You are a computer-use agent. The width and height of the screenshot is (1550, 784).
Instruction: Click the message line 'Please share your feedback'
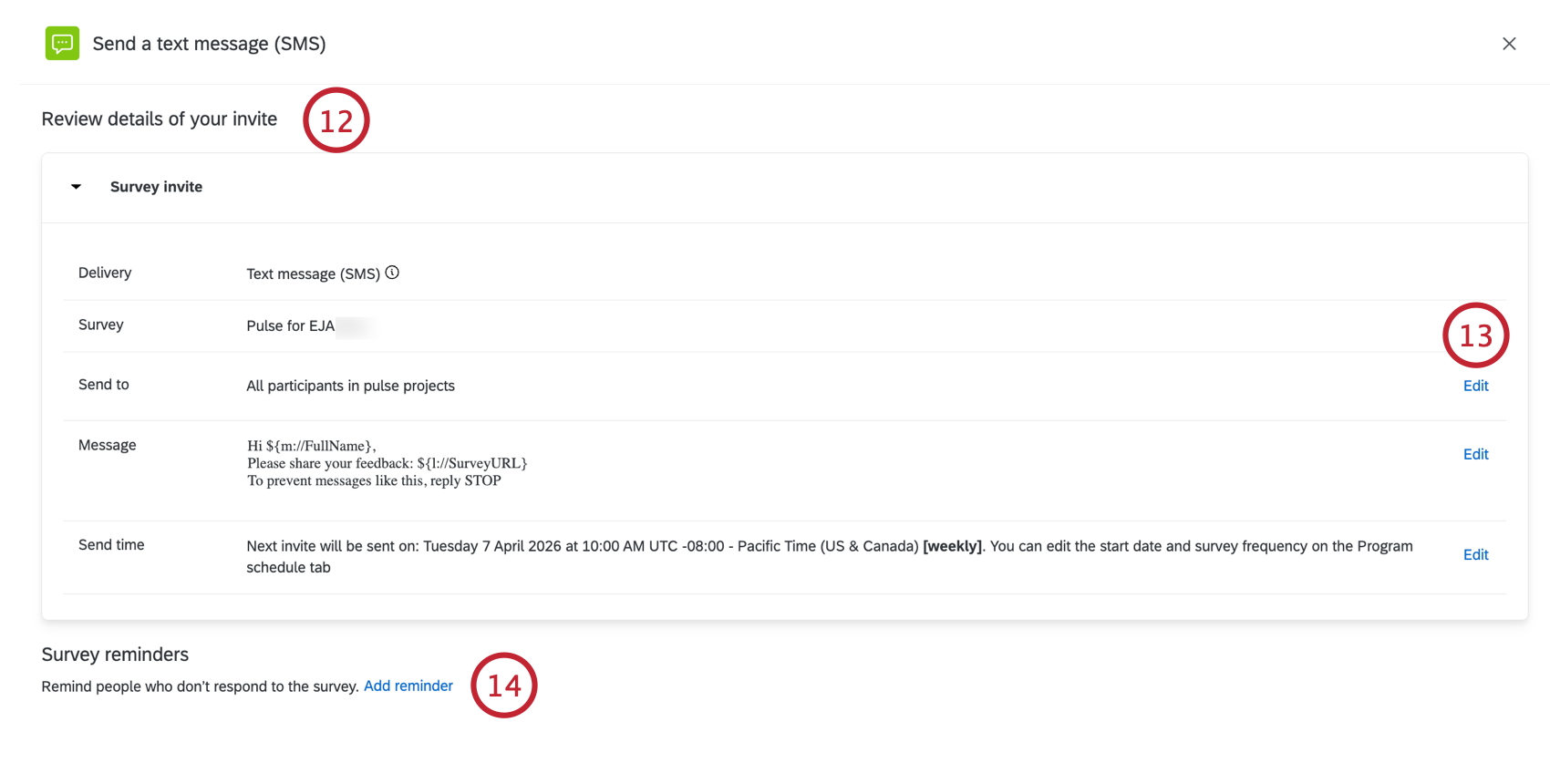pos(387,463)
